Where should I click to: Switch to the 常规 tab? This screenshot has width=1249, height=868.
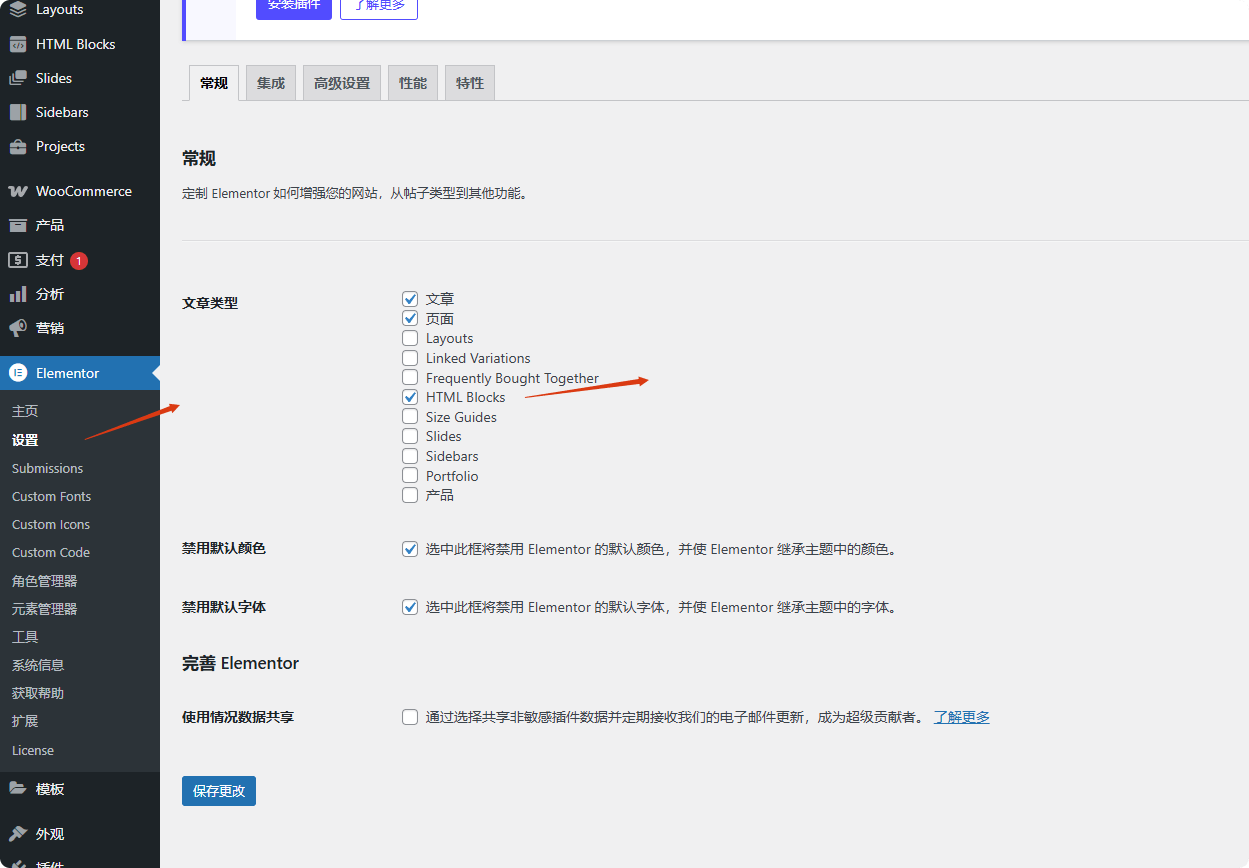click(214, 83)
